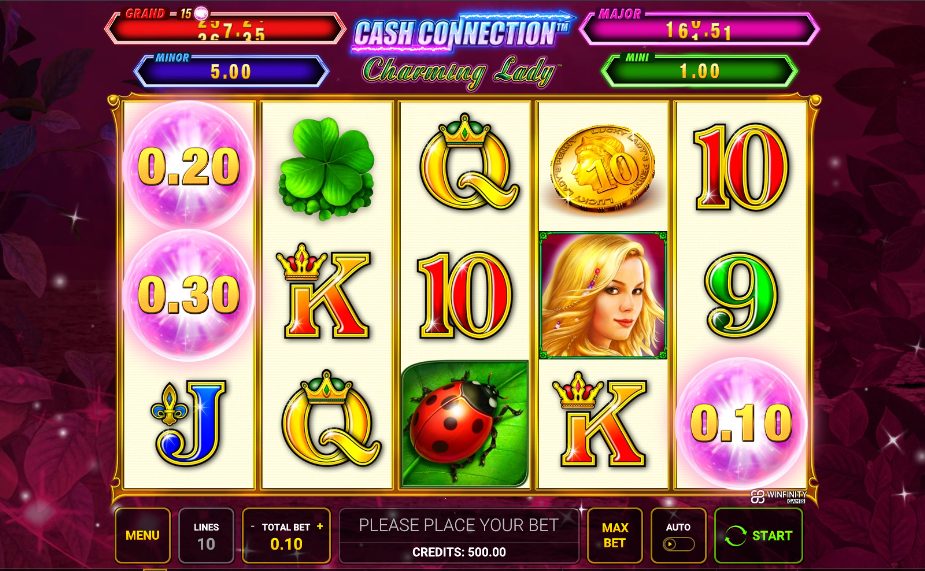The width and height of the screenshot is (925, 571).
Task: Click the pink orb showing 0.20
Action: click(x=189, y=166)
